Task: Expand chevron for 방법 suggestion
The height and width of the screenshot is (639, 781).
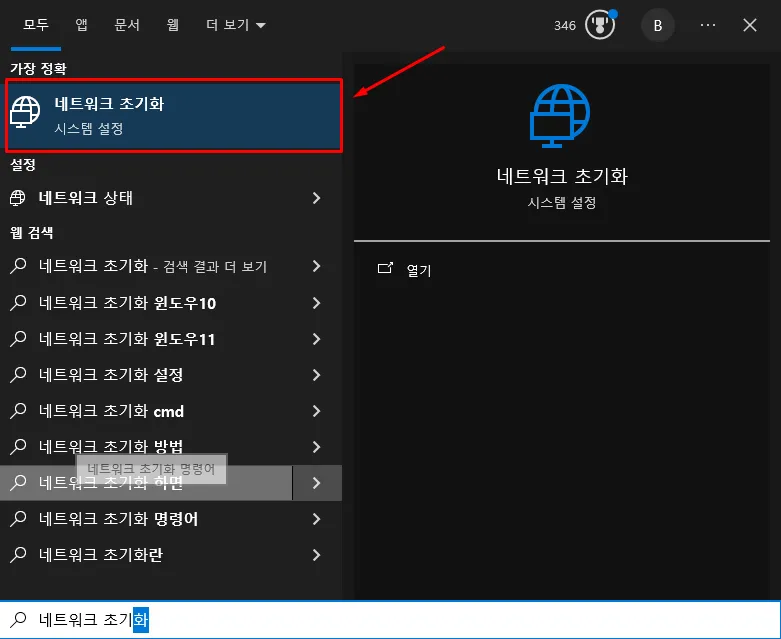Action: point(316,447)
